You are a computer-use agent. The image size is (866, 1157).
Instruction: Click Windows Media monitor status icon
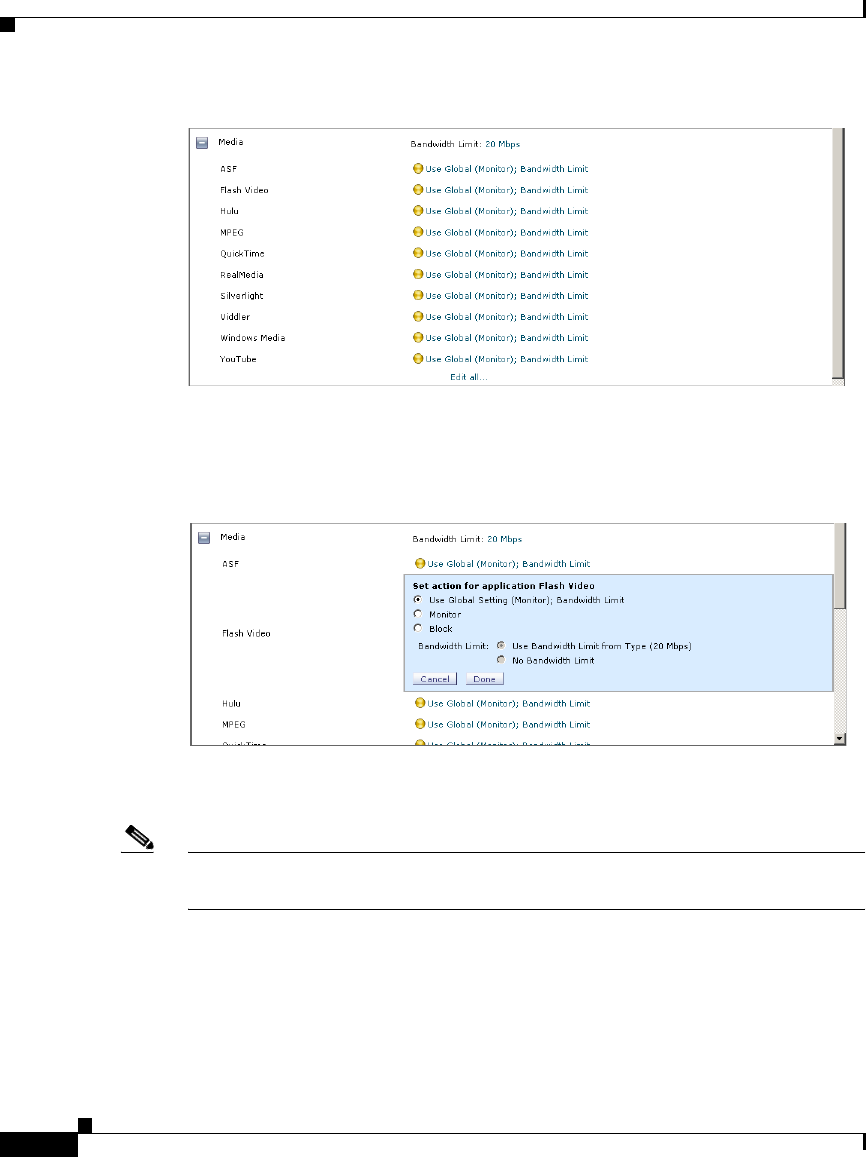[418, 337]
